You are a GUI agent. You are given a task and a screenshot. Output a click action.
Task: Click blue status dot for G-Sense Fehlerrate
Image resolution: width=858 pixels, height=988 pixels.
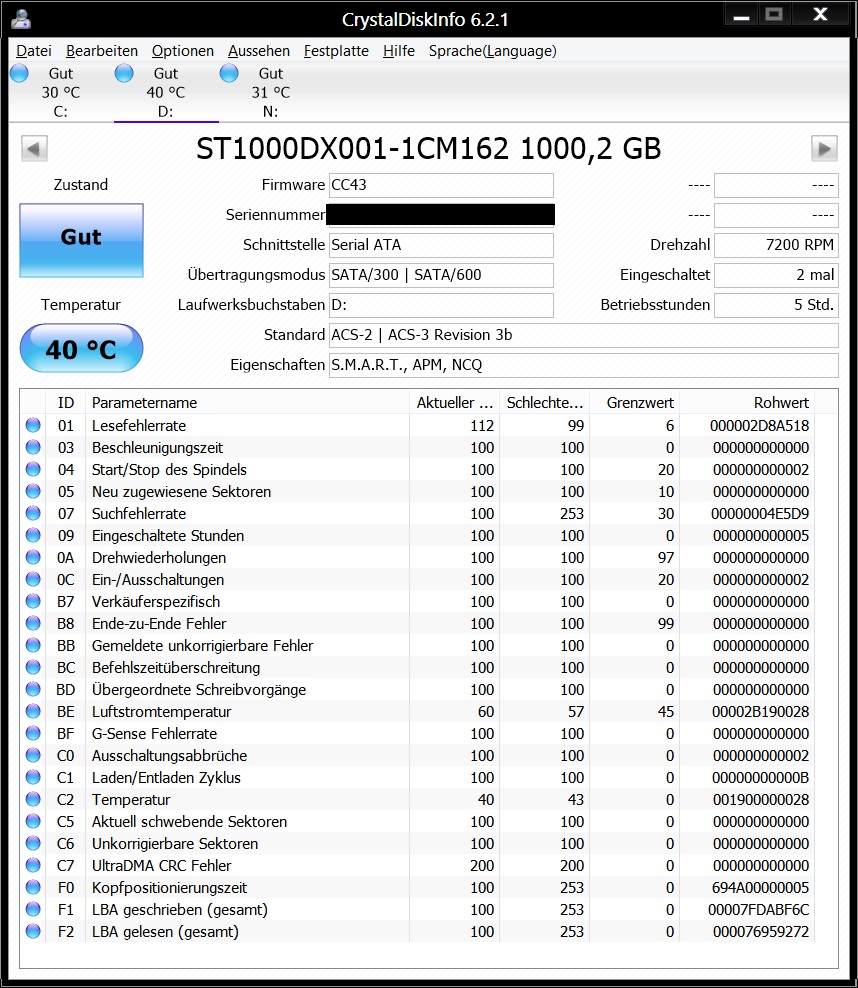(33, 733)
